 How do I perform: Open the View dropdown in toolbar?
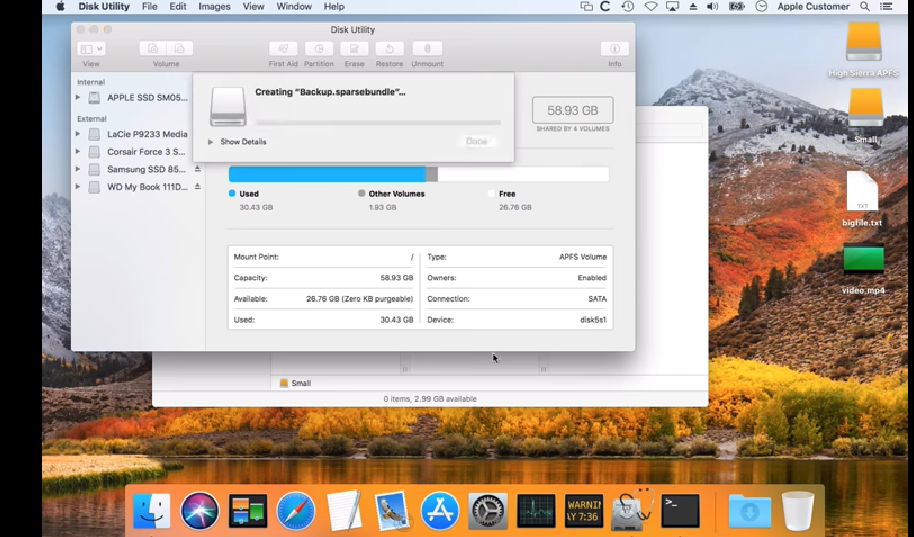pos(91,49)
